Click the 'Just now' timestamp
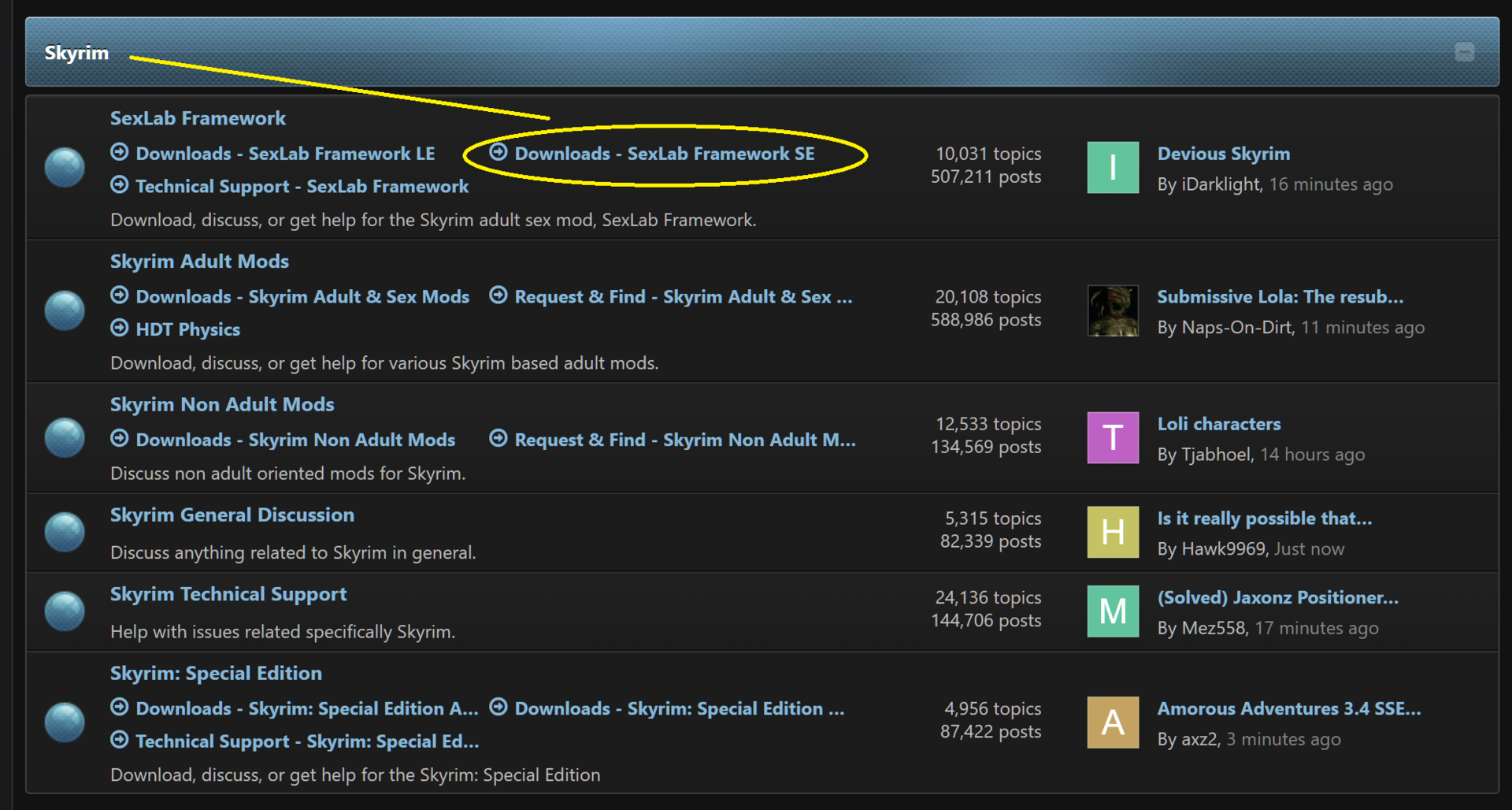The image size is (1512, 810). coord(1309,549)
